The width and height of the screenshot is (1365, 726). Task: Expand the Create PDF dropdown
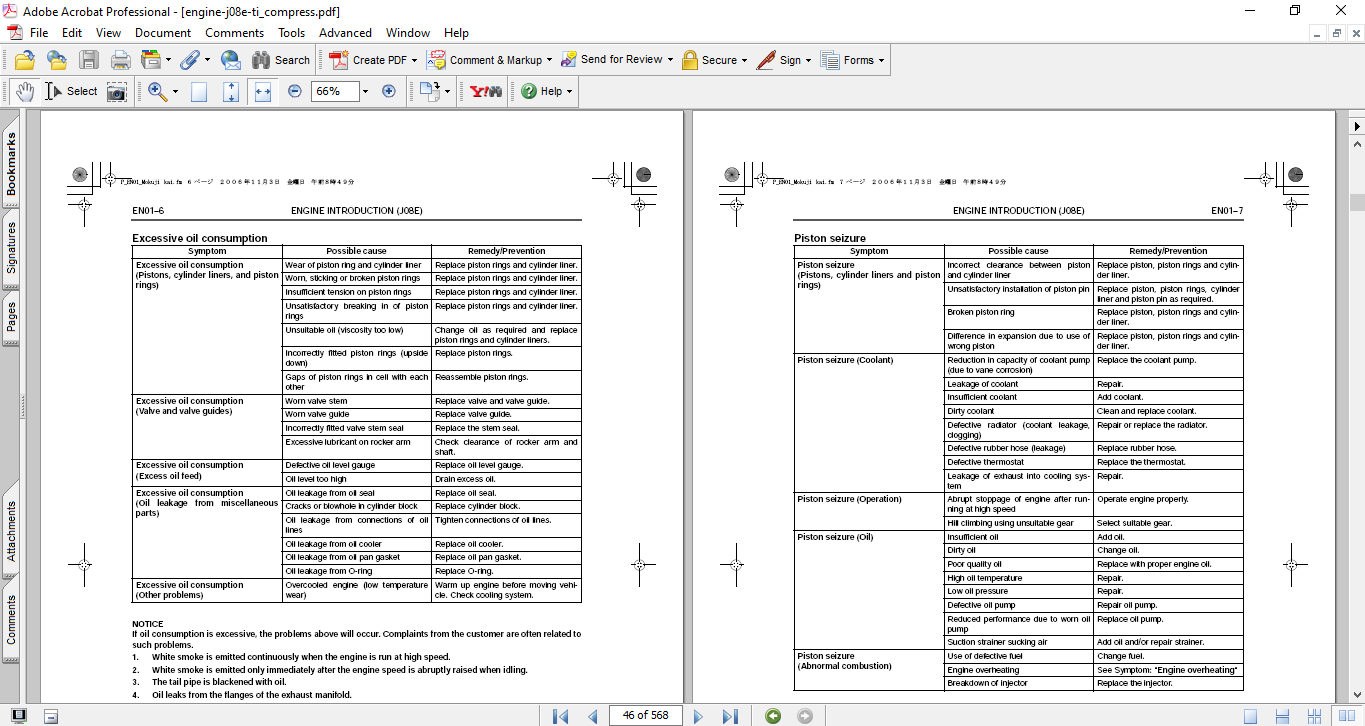point(414,60)
